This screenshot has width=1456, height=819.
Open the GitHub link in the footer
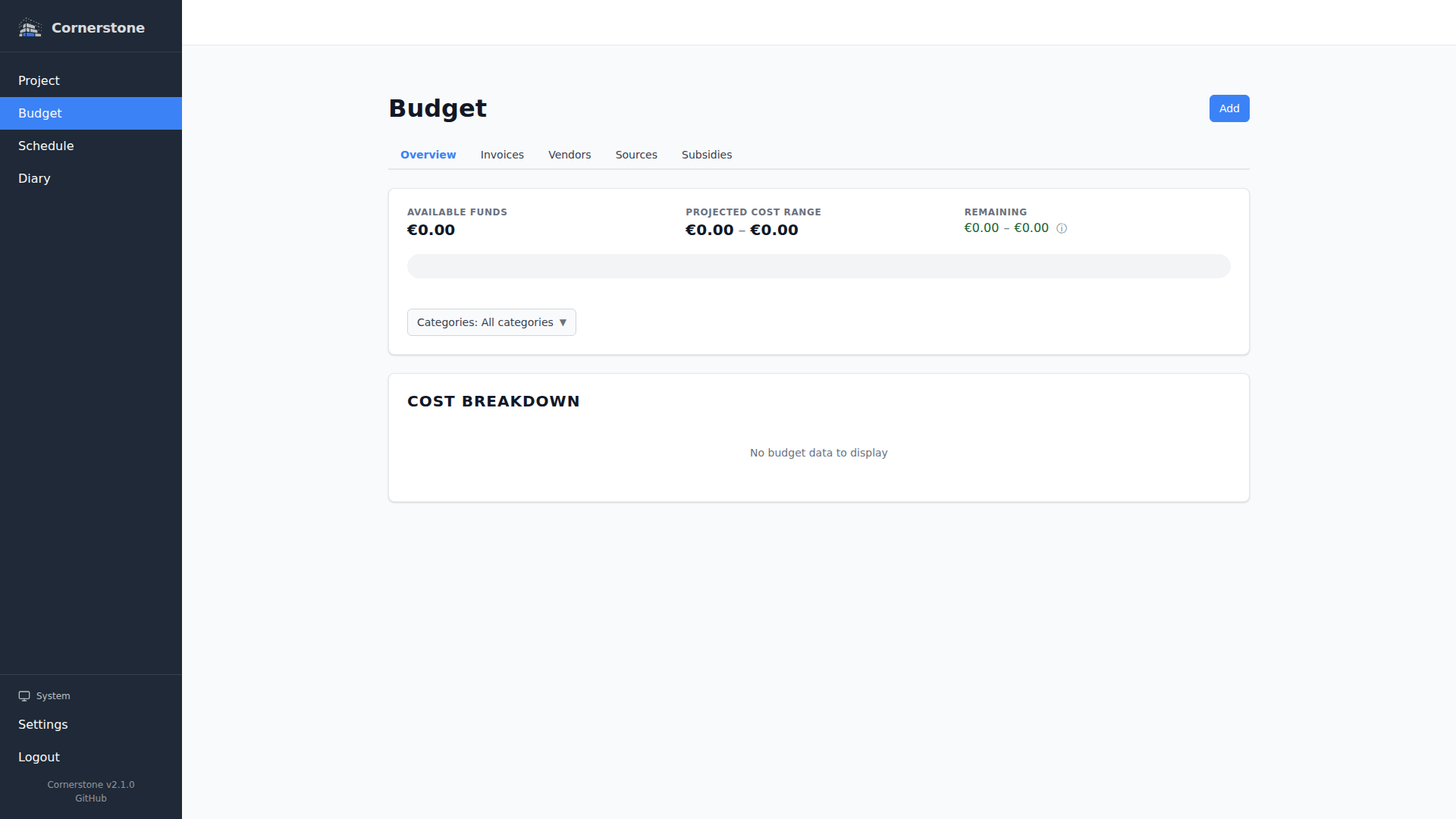tap(90, 798)
